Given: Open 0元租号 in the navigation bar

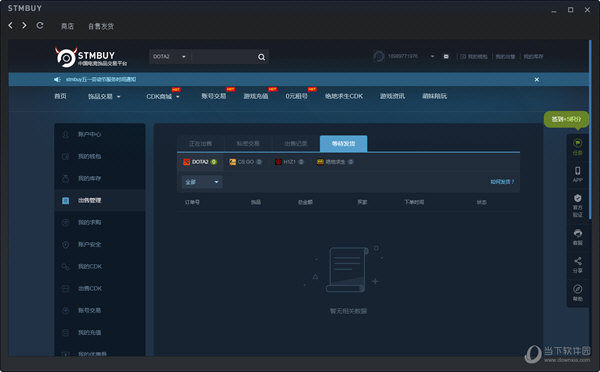Looking at the screenshot, I should [296, 96].
